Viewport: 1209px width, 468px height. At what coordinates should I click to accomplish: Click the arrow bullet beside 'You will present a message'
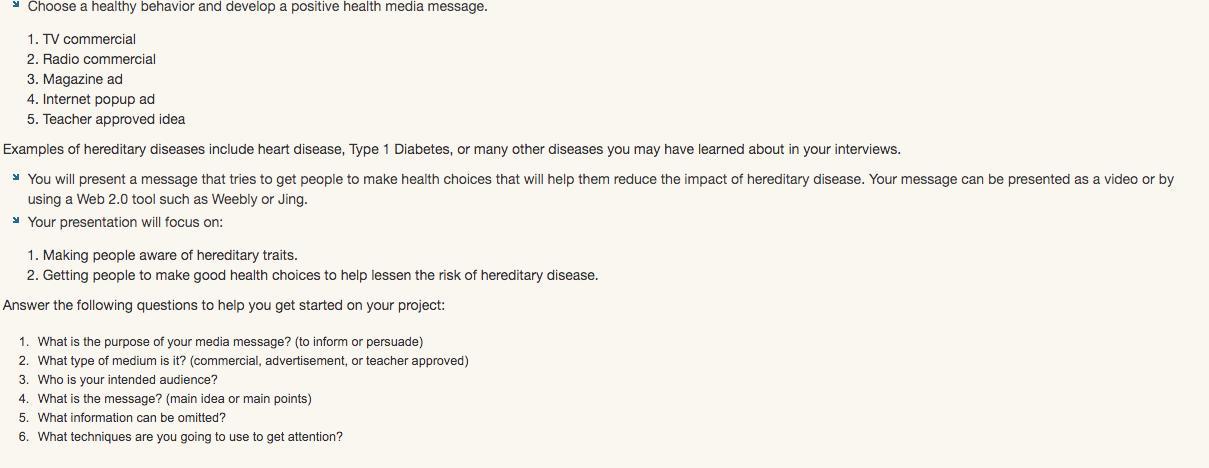coord(16,177)
